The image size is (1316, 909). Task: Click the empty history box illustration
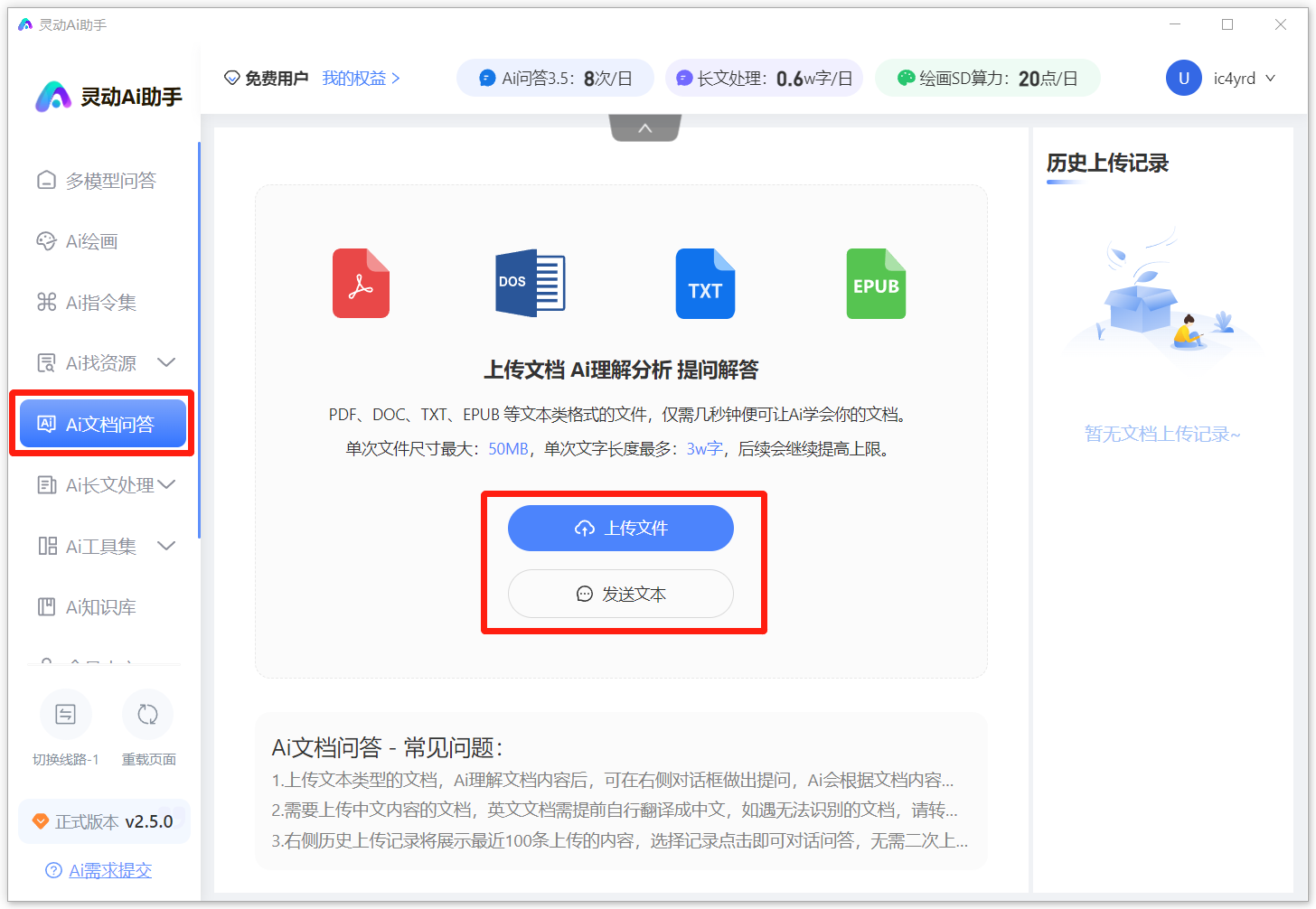(1163, 297)
